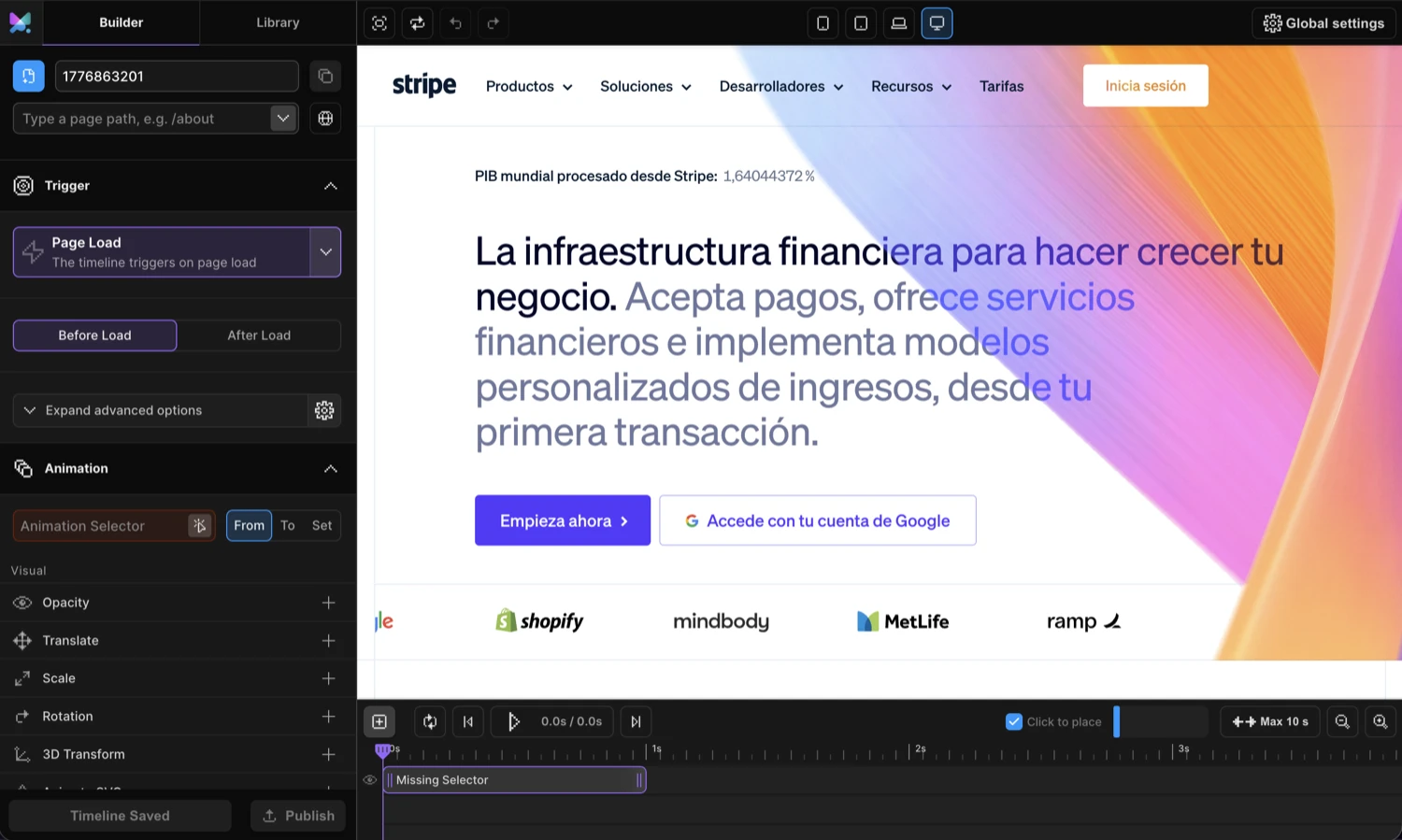
Task: Redo the last action
Action: pyautogui.click(x=493, y=23)
